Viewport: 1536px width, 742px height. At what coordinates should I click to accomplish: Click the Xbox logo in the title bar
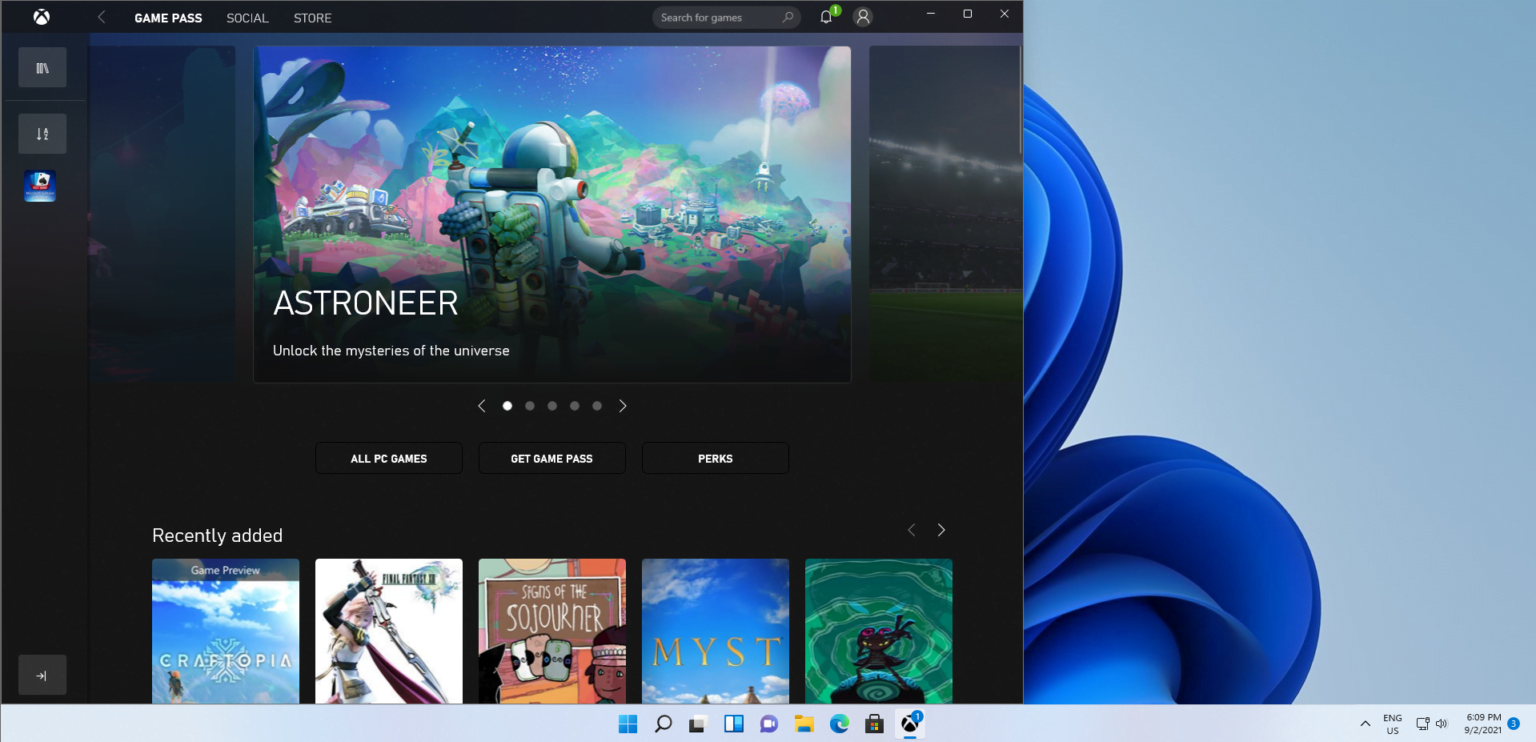(x=40, y=16)
